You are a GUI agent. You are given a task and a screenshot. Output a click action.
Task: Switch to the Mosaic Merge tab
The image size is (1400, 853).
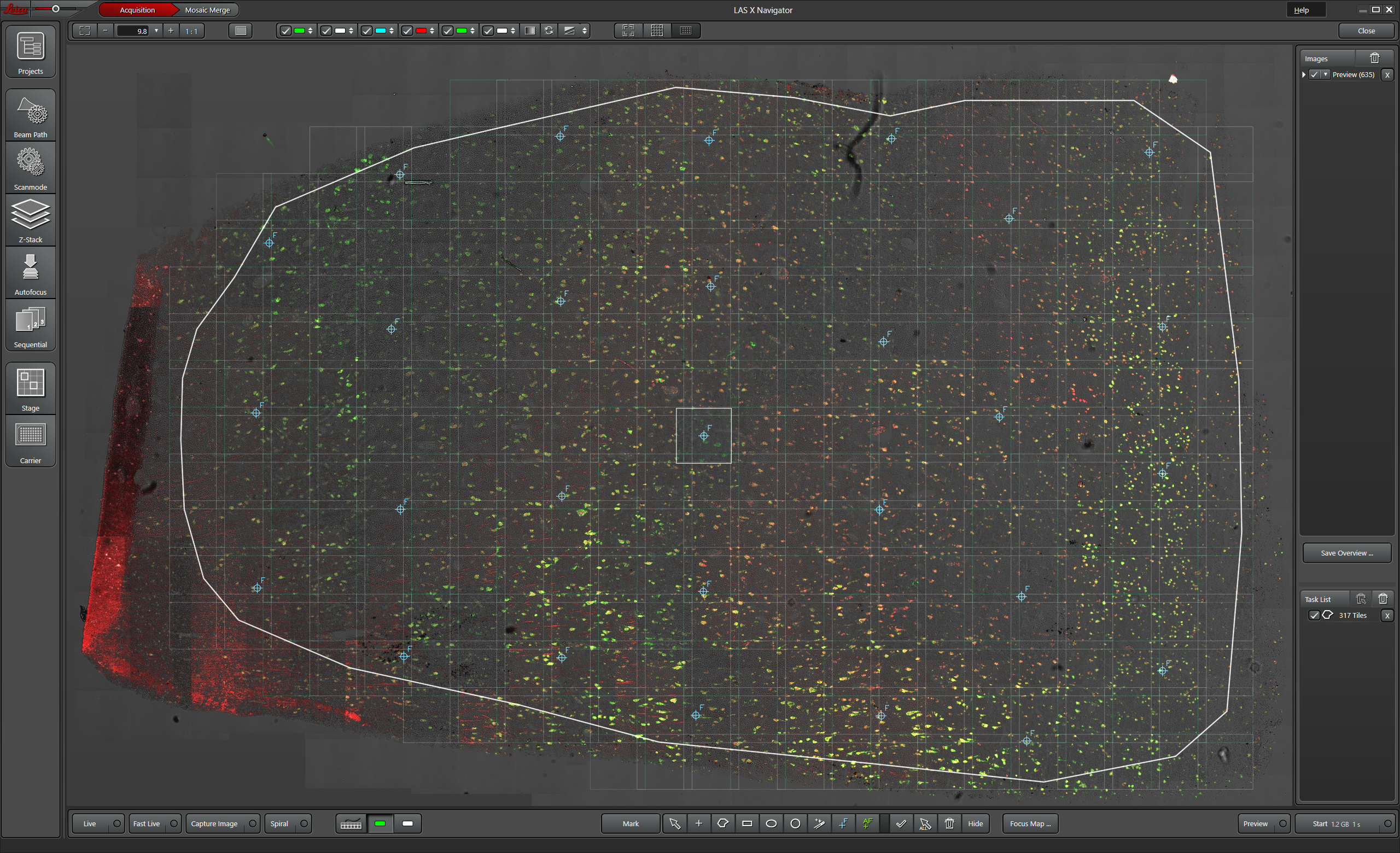pos(207,10)
